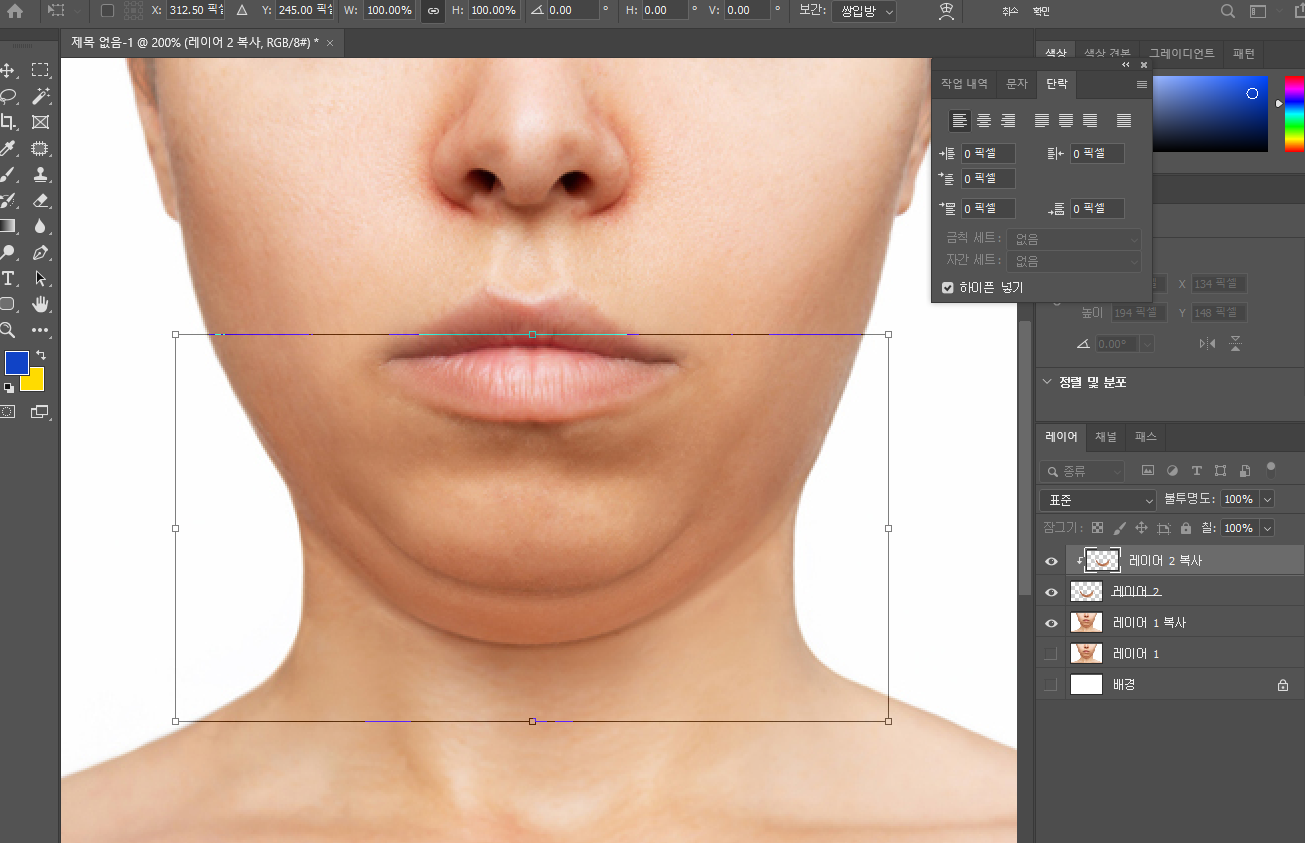Image resolution: width=1305 pixels, height=843 pixels.
Task: Select the Eyedropper tool
Action: pos(8,148)
